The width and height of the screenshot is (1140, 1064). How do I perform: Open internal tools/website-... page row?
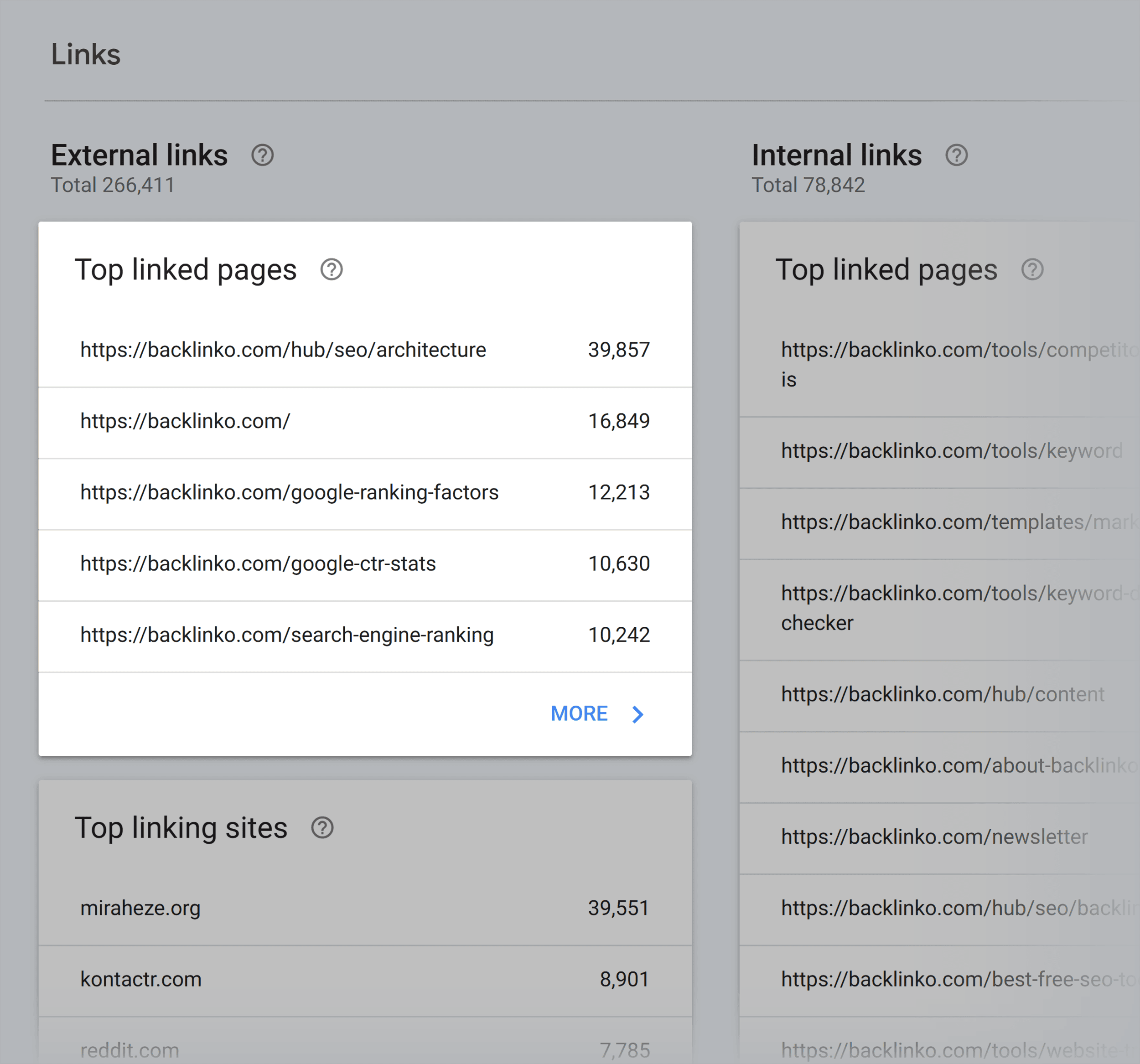click(x=939, y=1040)
